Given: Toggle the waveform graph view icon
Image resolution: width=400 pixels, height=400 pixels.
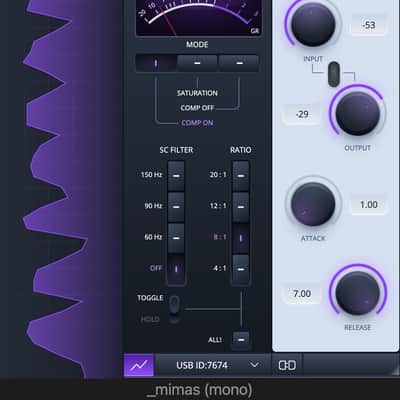Looking at the screenshot, I should tap(139, 365).
